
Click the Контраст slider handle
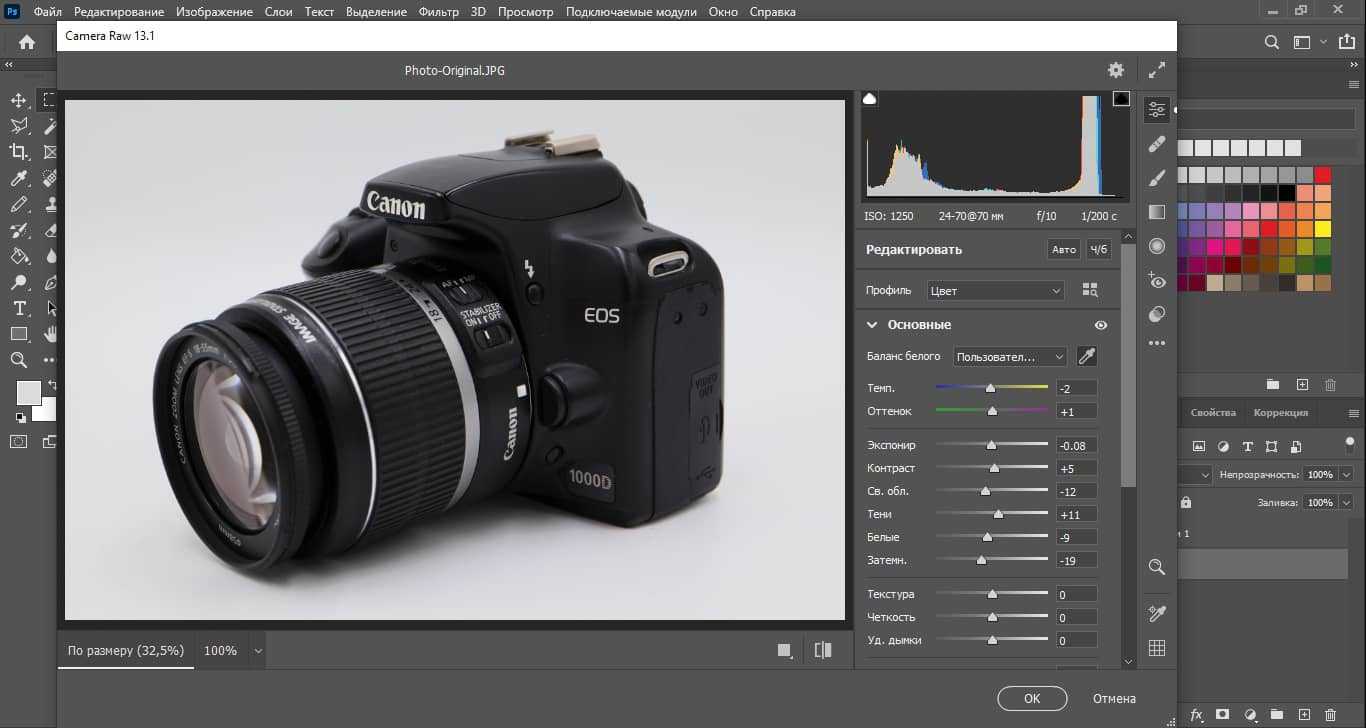click(994, 468)
